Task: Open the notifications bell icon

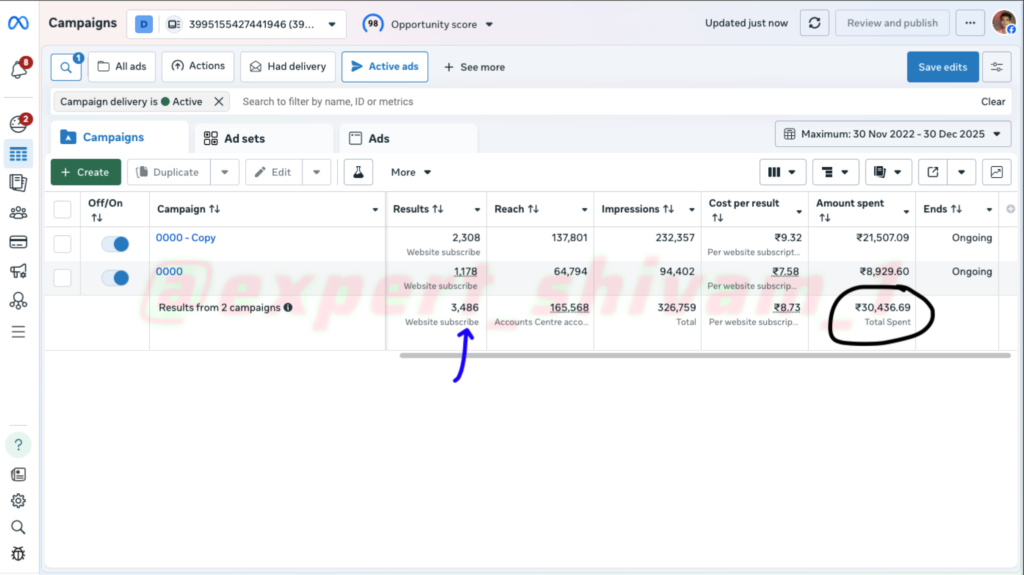Action: click(18, 69)
